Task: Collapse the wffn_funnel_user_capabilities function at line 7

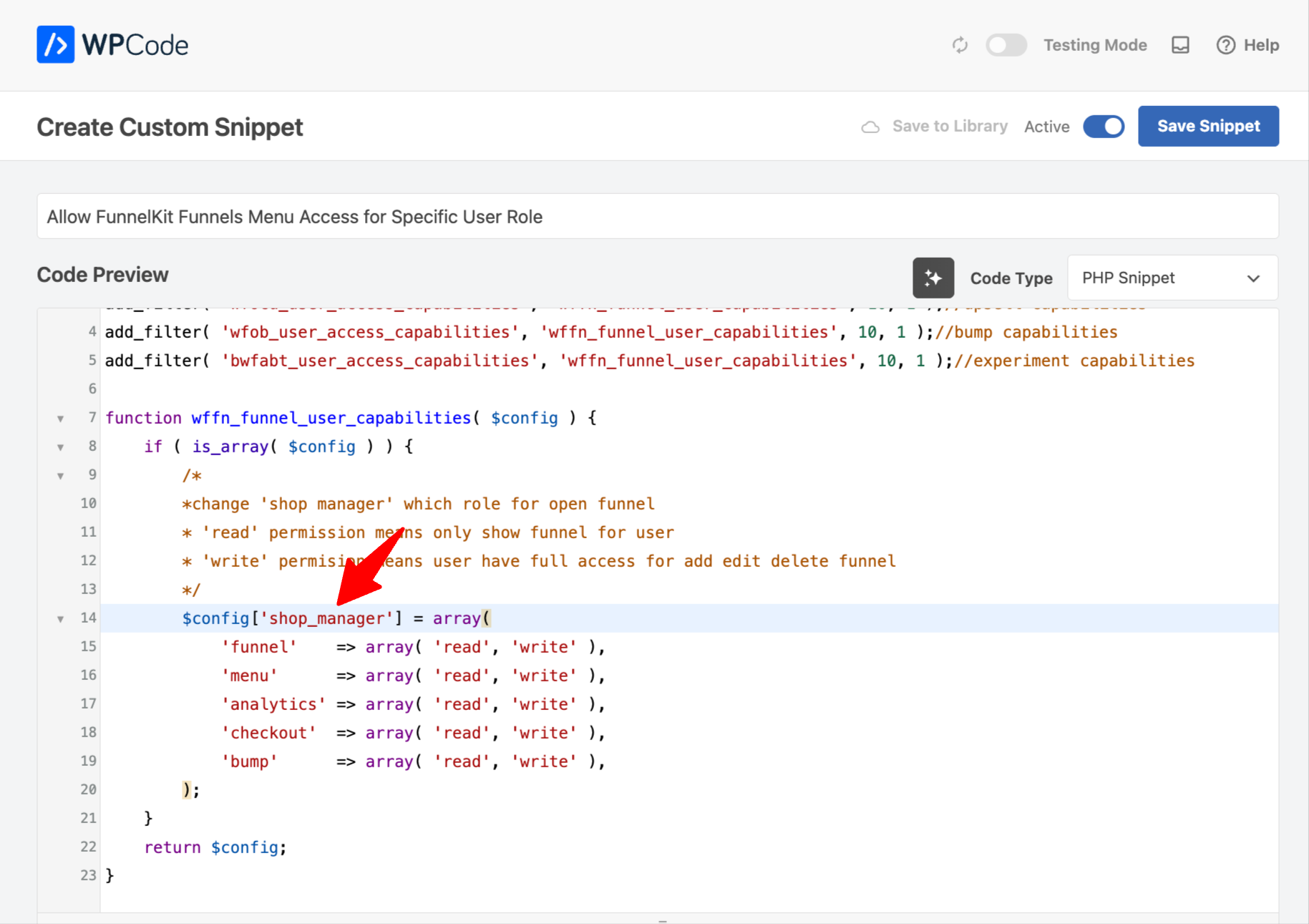Action: pyautogui.click(x=60, y=418)
